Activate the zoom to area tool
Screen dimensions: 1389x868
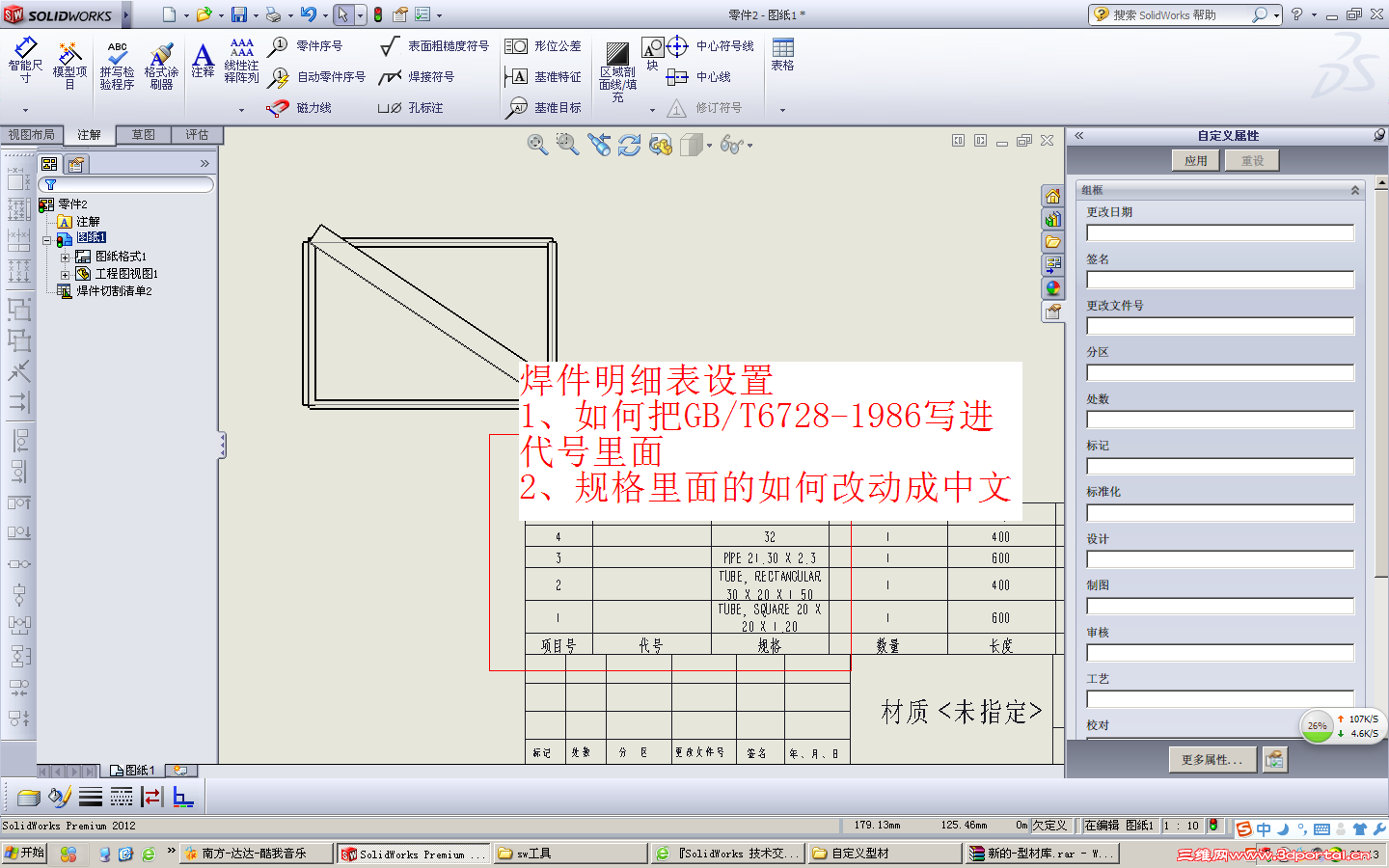coord(568,145)
